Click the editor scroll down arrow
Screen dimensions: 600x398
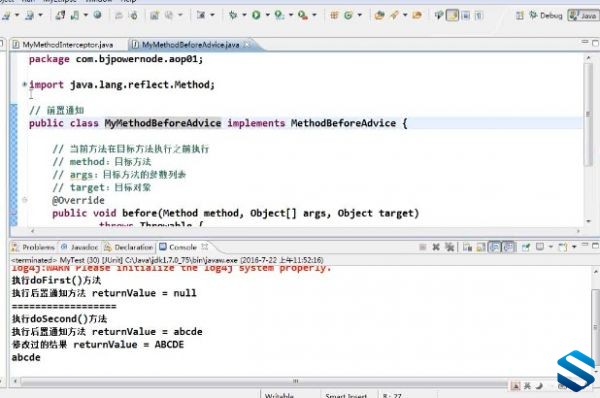click(x=588, y=221)
